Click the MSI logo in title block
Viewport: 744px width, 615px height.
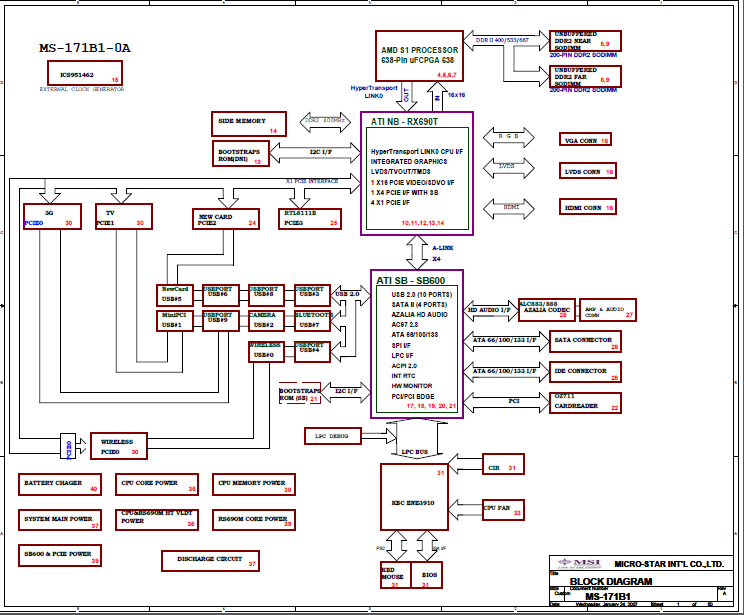click(x=580, y=564)
